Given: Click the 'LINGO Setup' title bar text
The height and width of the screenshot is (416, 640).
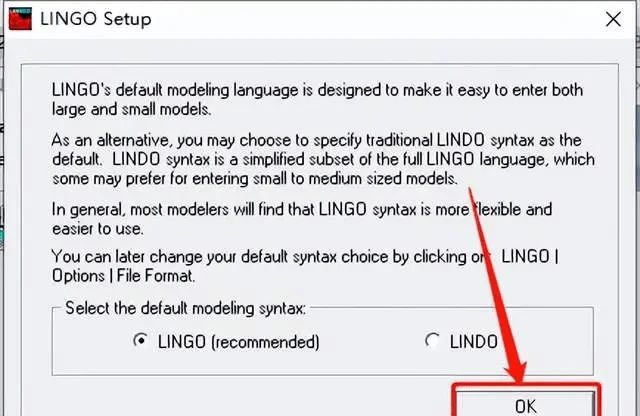Looking at the screenshot, I should pos(96,19).
